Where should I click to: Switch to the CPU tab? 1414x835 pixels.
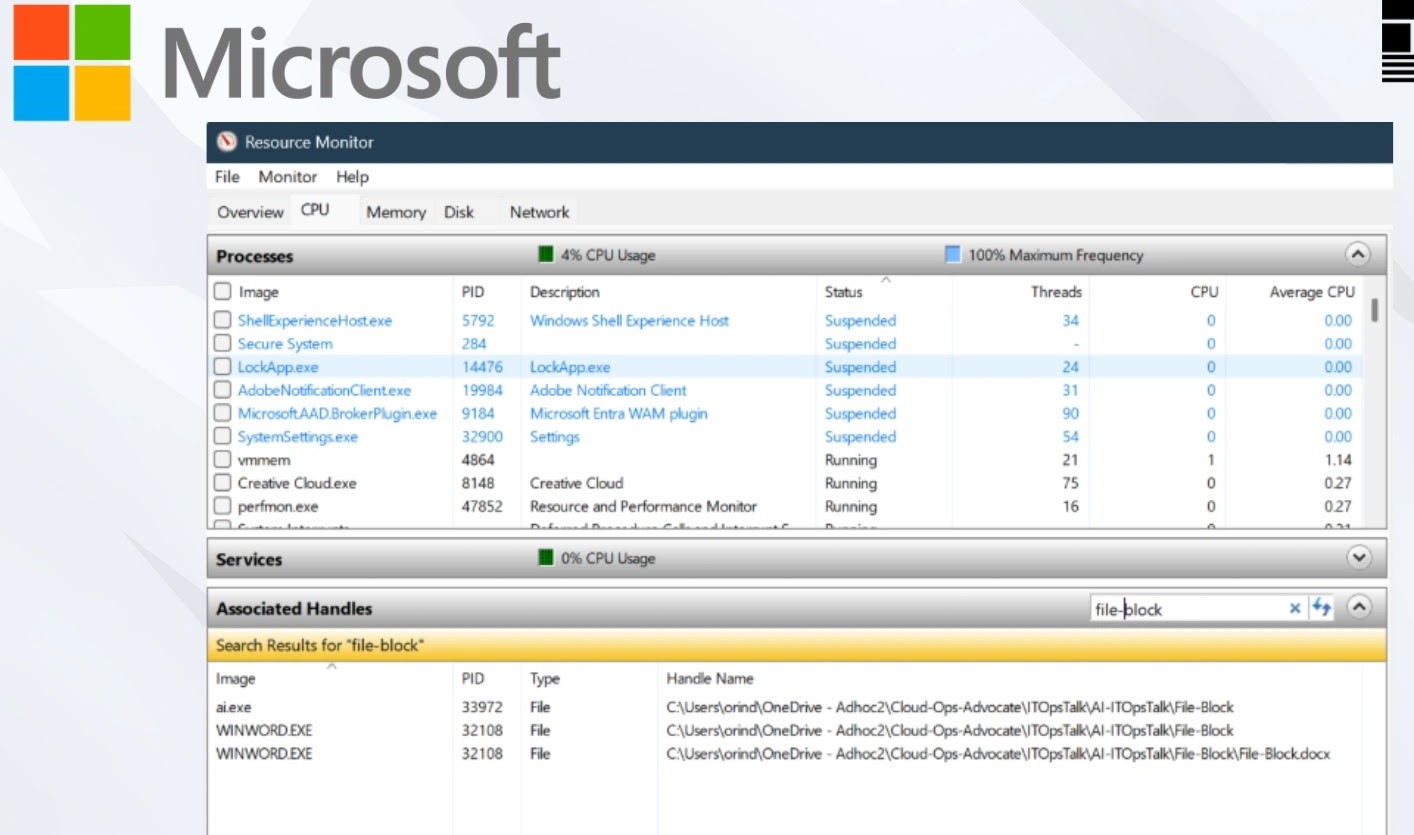click(315, 210)
